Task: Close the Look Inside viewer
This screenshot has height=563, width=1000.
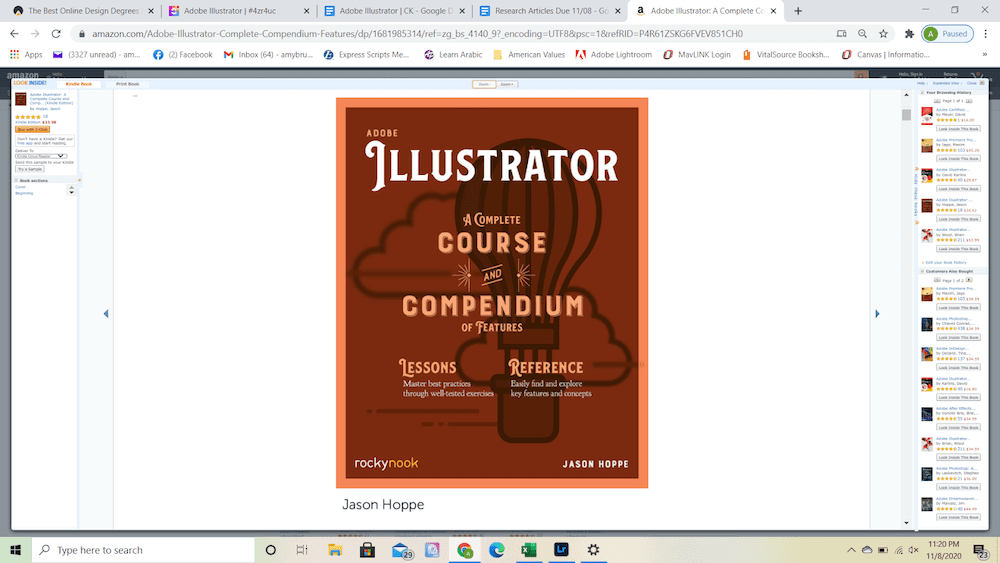Action: pos(974,83)
